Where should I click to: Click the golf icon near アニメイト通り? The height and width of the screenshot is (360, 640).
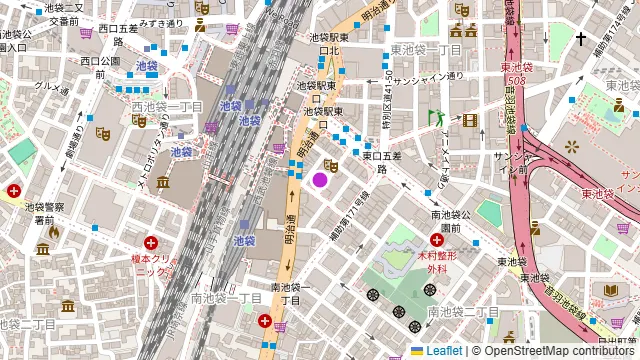[x=436, y=118]
